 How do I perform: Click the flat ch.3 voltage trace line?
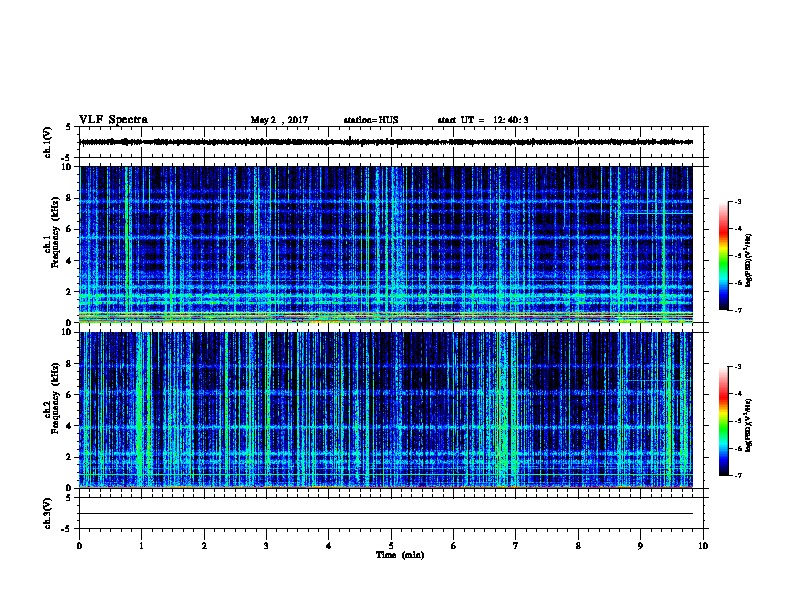click(x=386, y=514)
